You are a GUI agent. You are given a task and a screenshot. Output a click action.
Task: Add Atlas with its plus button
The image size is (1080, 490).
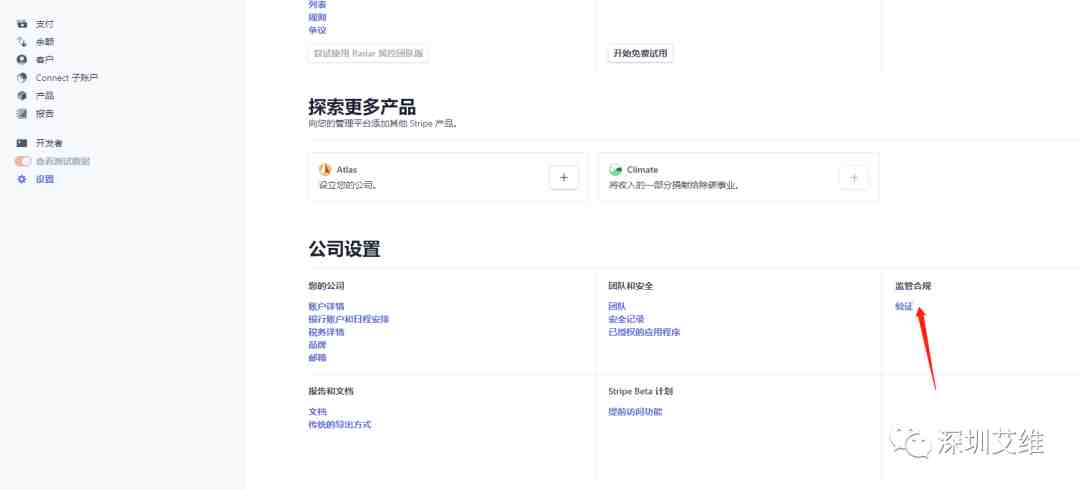(563, 178)
